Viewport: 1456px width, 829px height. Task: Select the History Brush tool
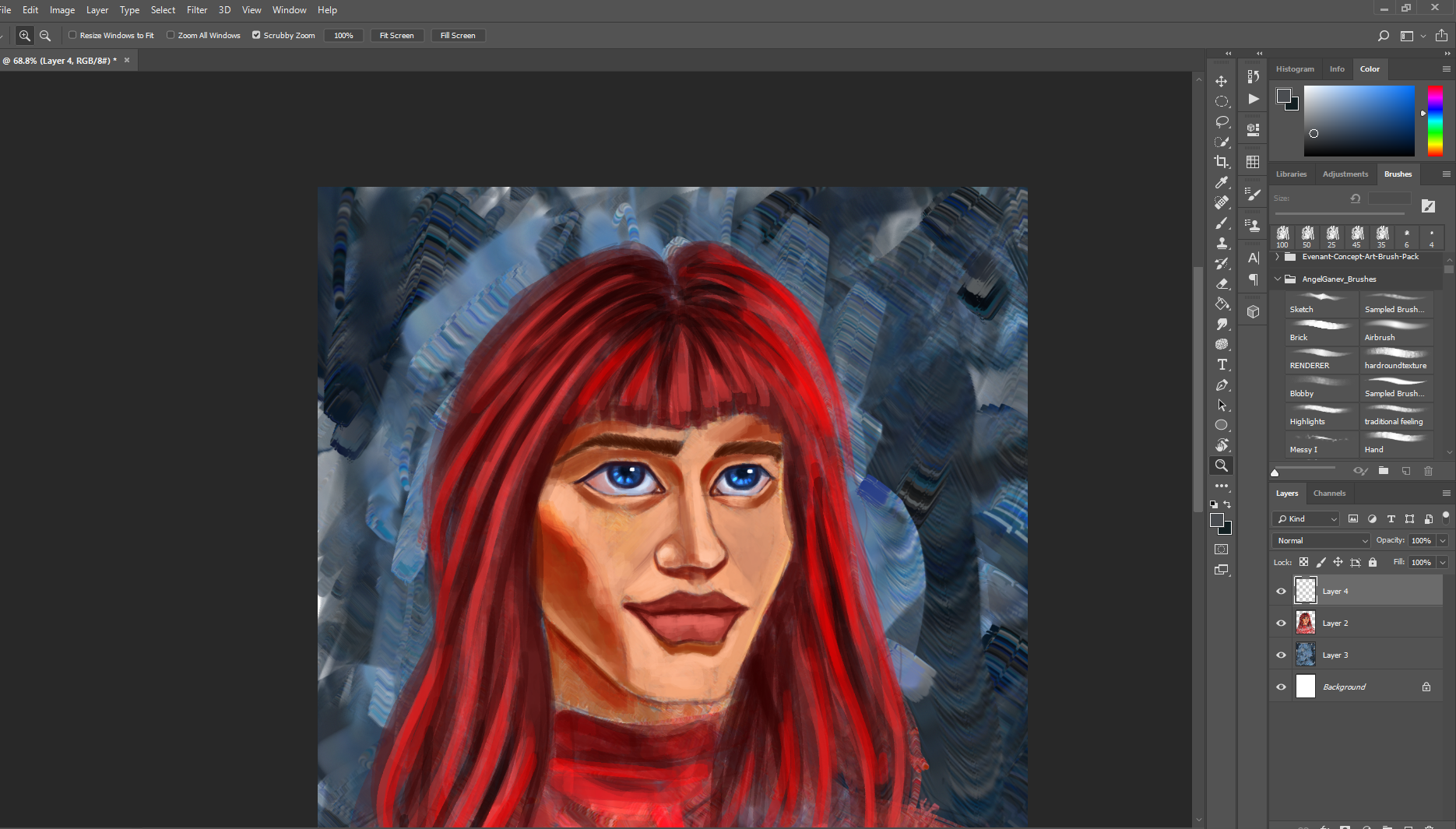click(x=1222, y=263)
